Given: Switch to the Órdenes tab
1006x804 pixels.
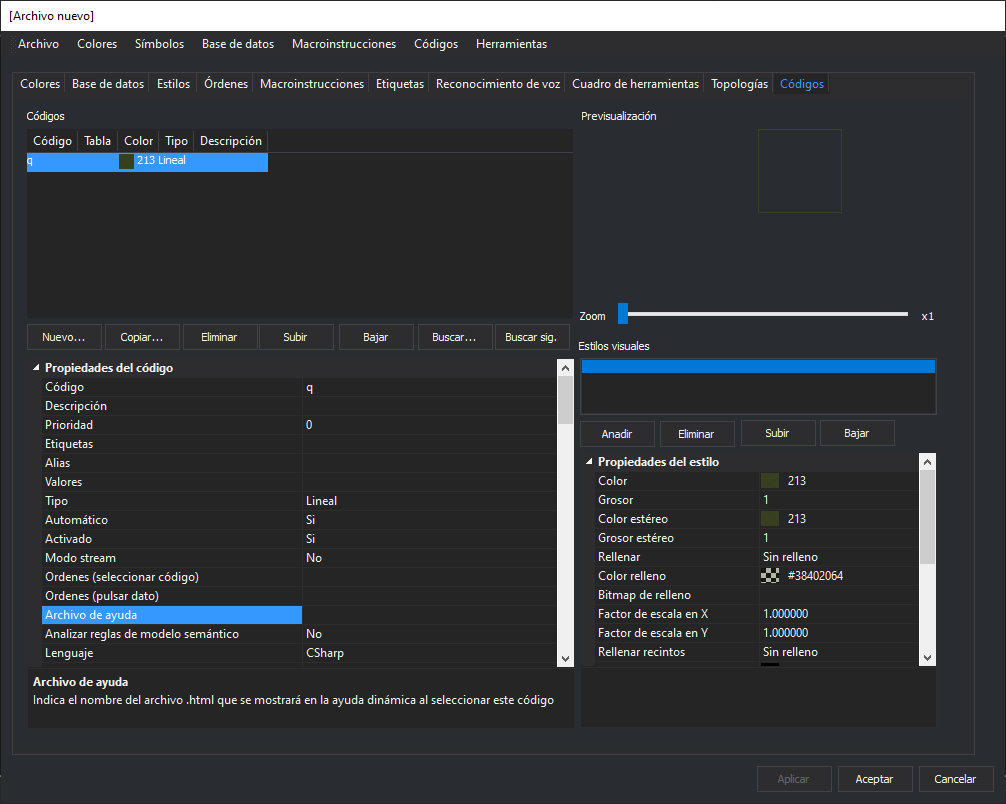Looking at the screenshot, I should tap(226, 84).
